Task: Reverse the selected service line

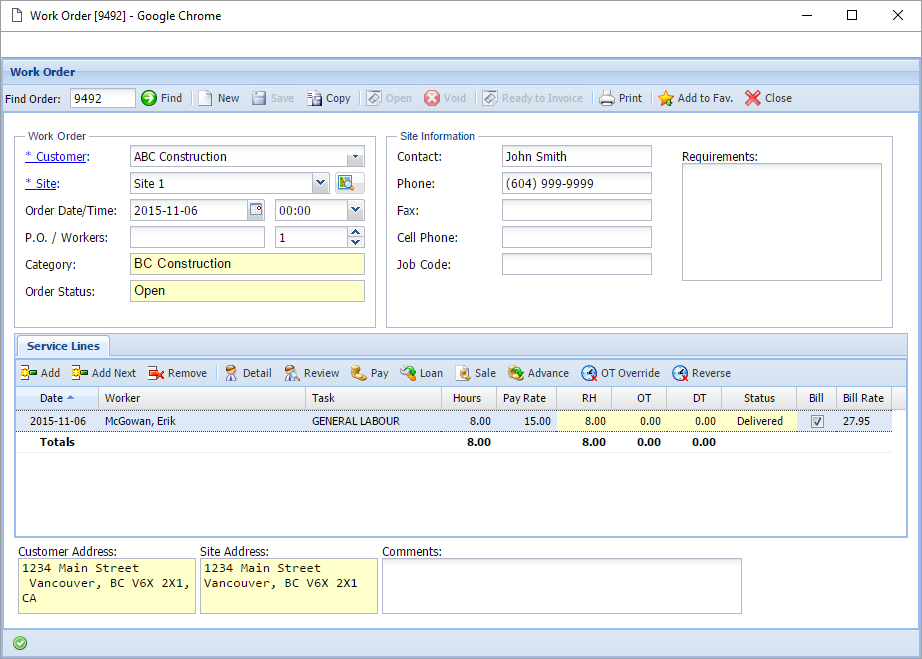Action: pyautogui.click(x=701, y=373)
